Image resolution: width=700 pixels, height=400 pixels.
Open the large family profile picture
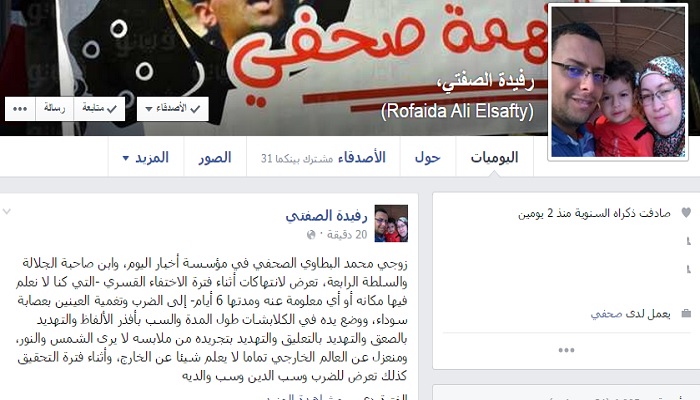tap(618, 82)
